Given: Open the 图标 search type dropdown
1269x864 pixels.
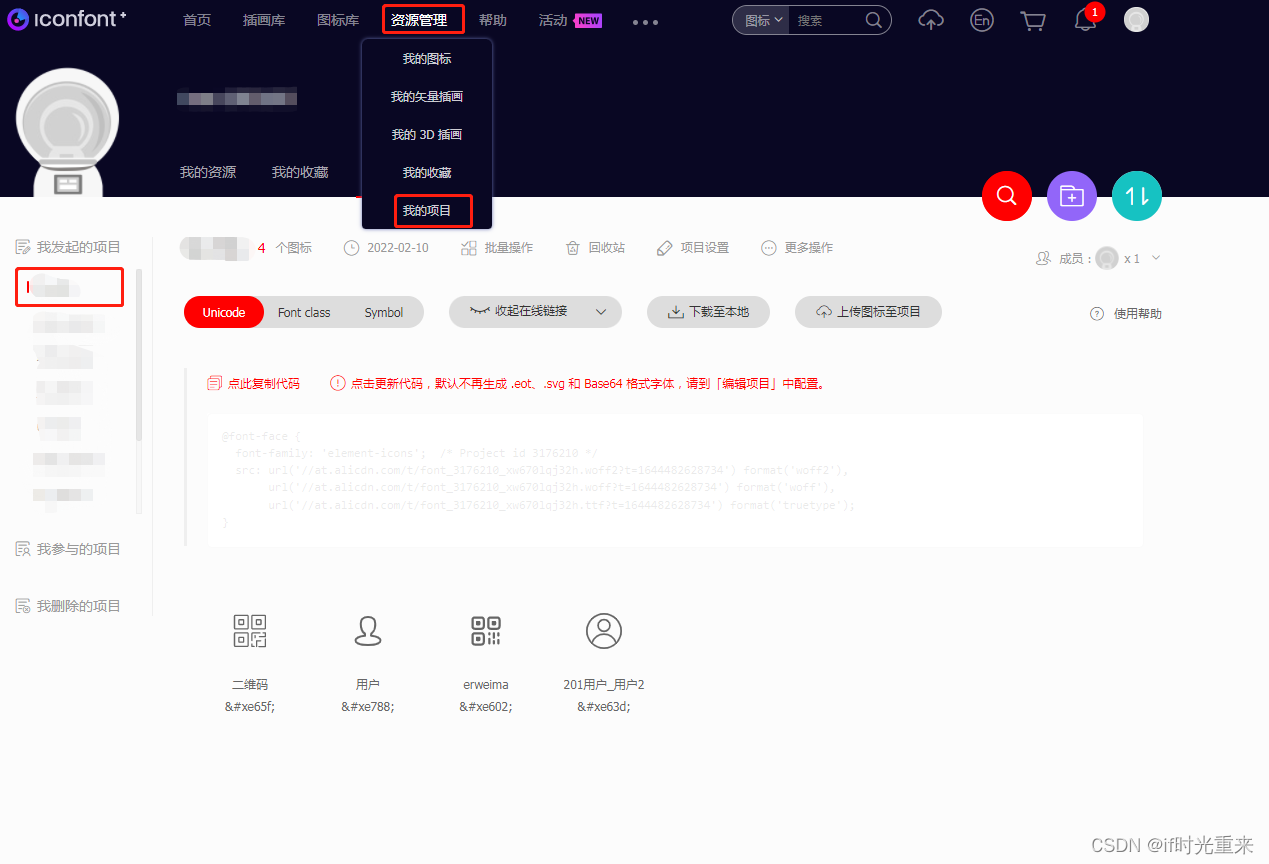Looking at the screenshot, I should [x=764, y=20].
